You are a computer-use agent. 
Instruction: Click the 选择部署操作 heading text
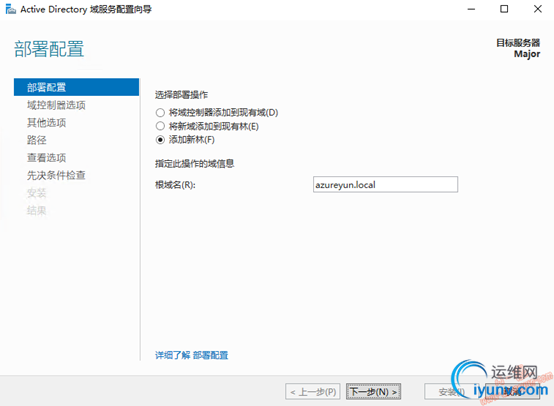click(181, 95)
